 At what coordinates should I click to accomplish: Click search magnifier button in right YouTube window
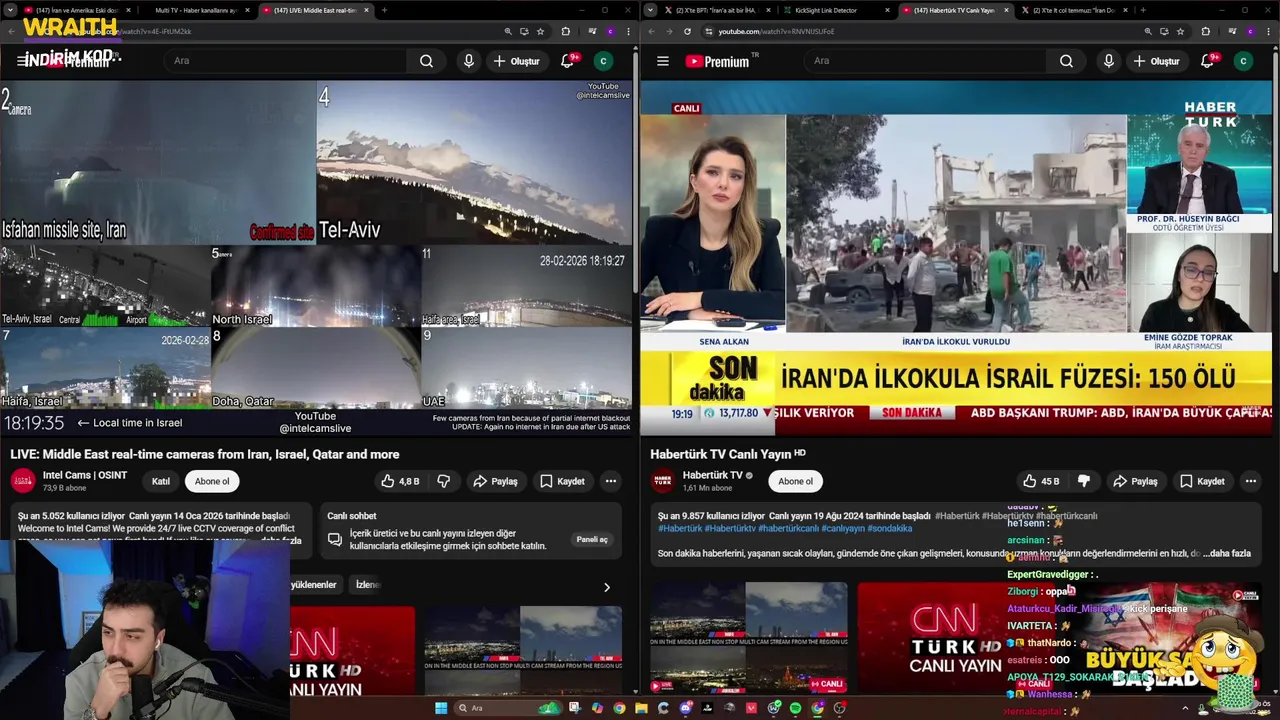(x=1067, y=61)
